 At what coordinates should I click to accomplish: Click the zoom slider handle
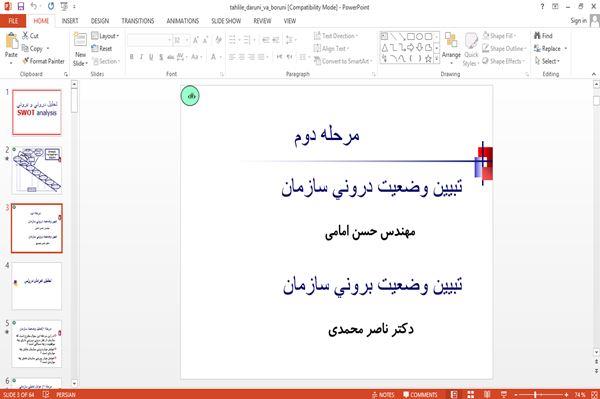click(x=536, y=394)
